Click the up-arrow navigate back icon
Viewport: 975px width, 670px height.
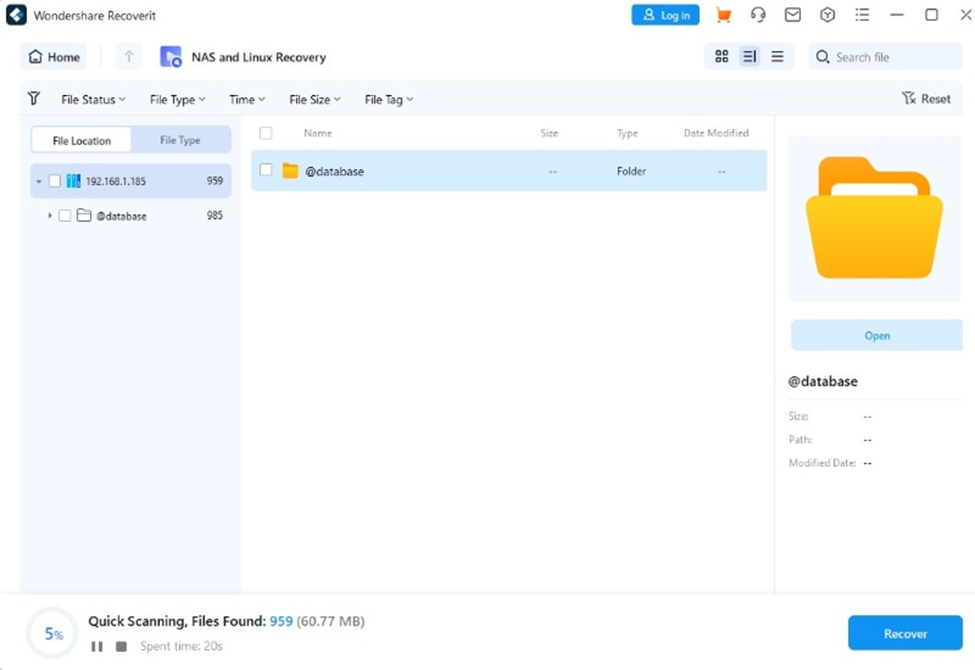(x=128, y=57)
